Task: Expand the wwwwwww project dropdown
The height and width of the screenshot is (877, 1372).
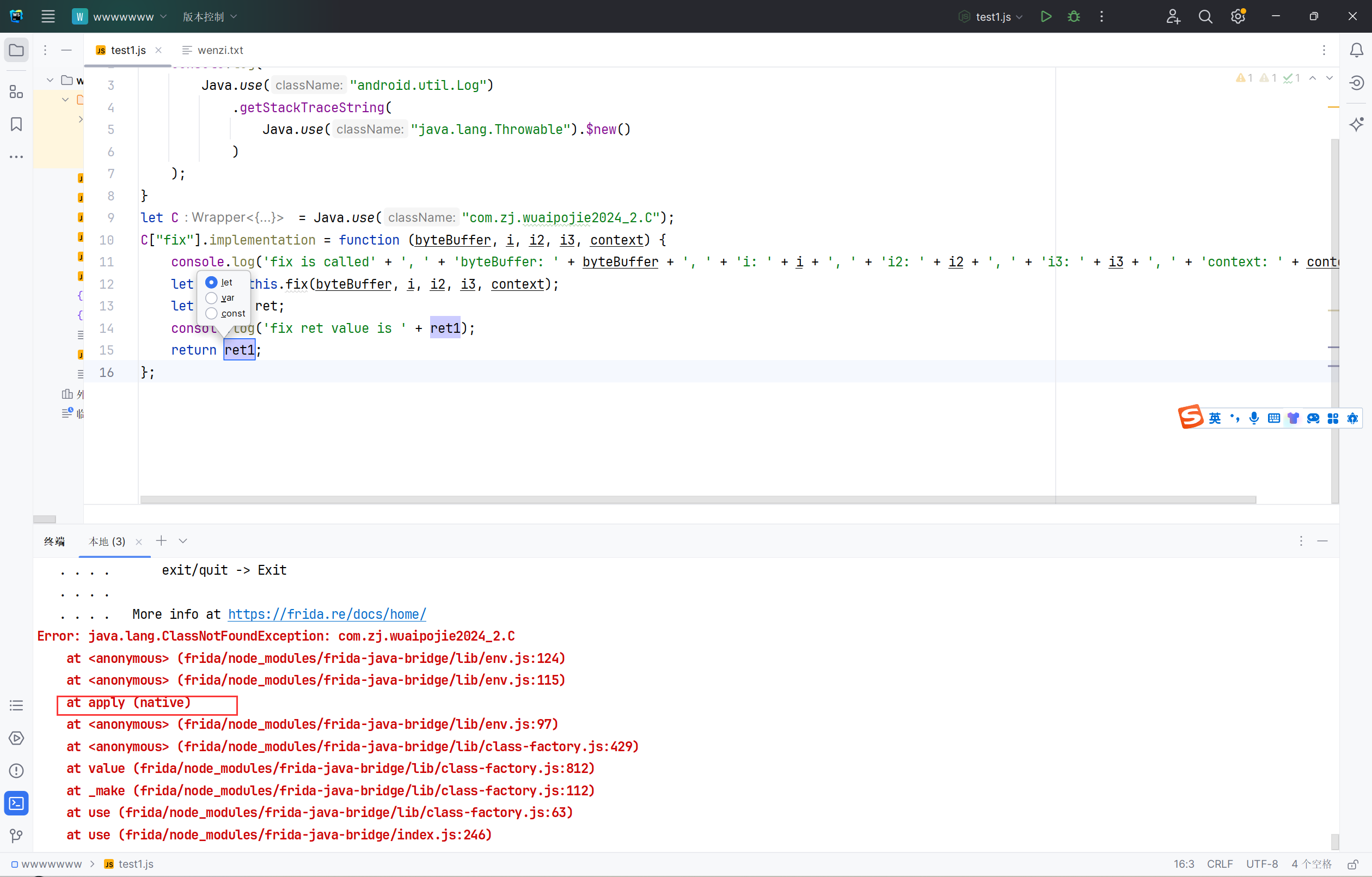Action: [x=119, y=16]
